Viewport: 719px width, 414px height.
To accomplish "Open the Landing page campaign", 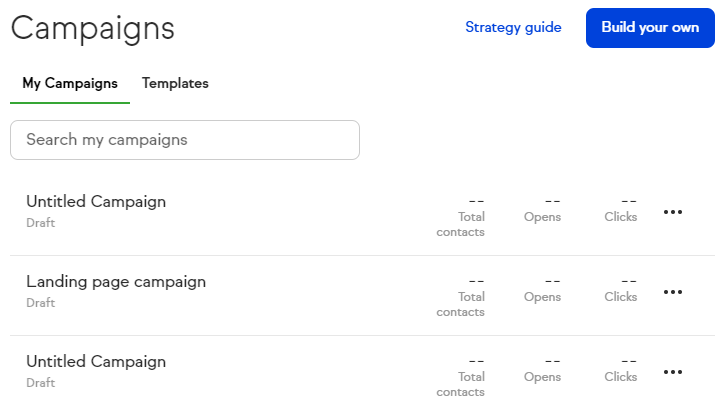I will click(x=116, y=282).
